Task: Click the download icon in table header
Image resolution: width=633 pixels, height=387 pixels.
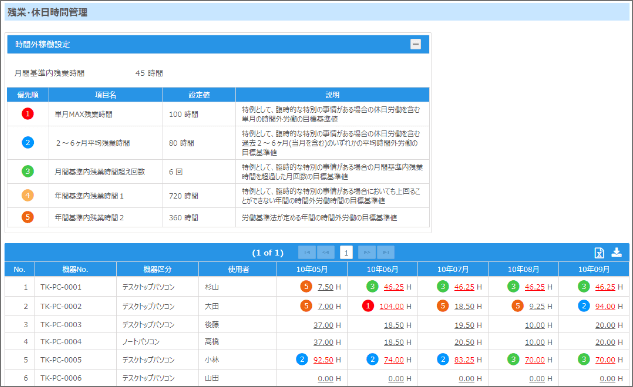Action: tap(616, 252)
